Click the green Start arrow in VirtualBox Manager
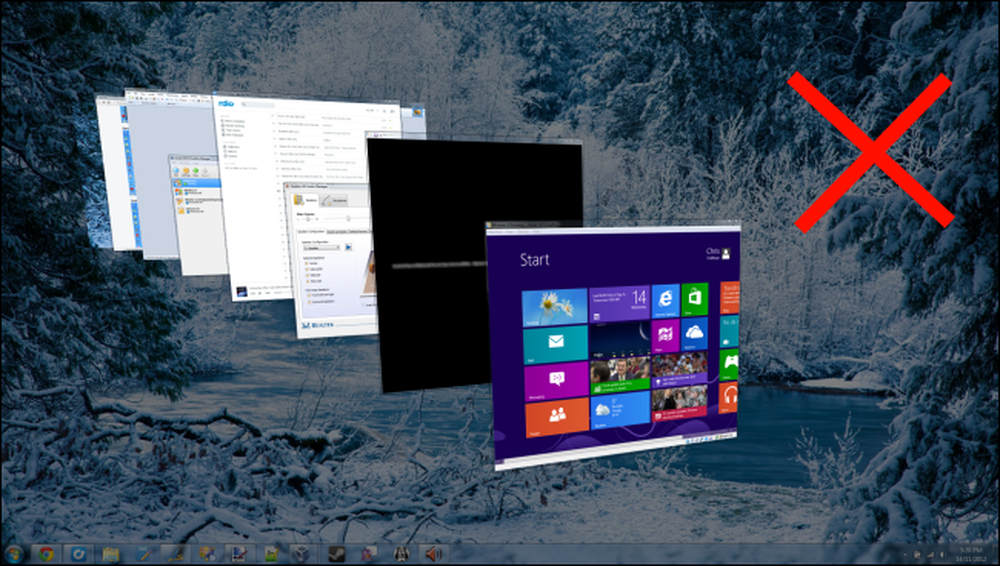The height and width of the screenshot is (566, 1000). (196, 173)
